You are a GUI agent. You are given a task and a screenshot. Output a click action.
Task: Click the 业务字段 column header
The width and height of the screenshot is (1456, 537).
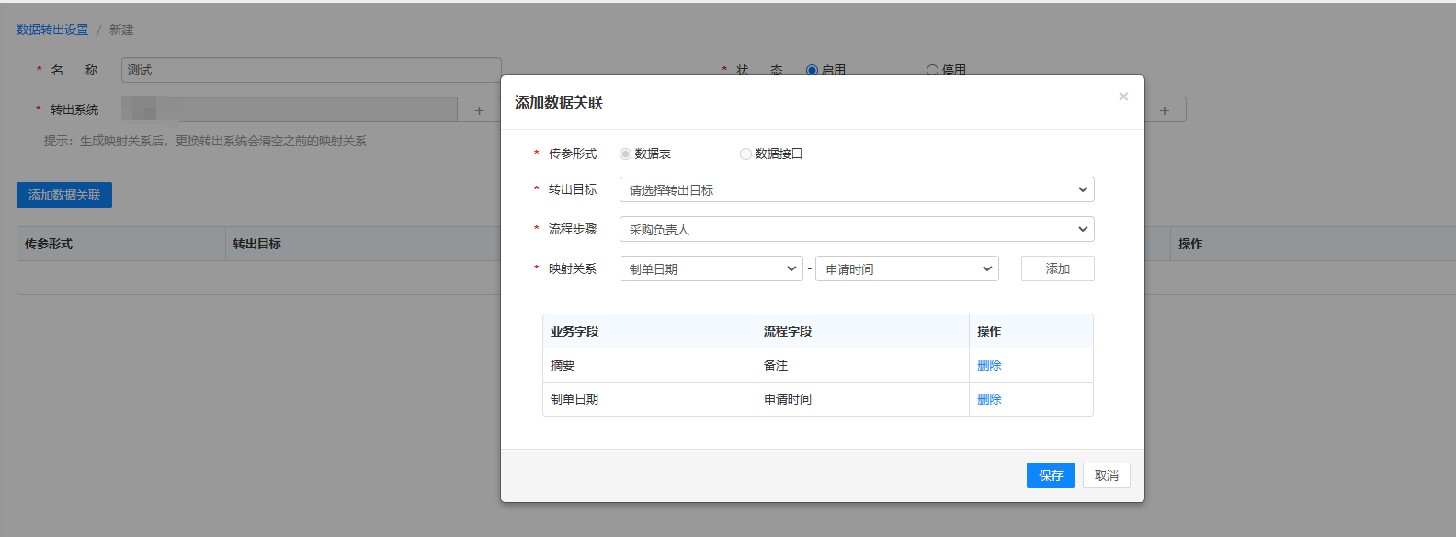coord(574,332)
